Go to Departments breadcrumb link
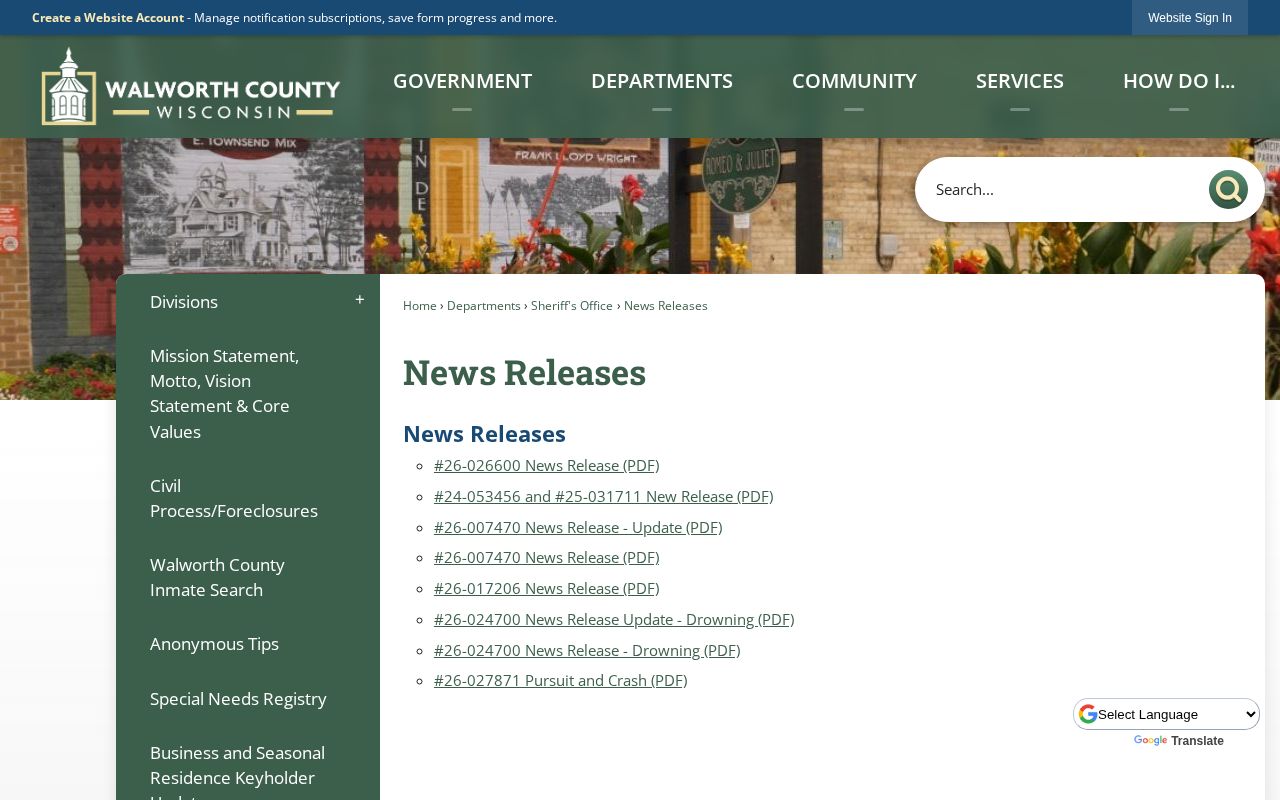 click(484, 306)
